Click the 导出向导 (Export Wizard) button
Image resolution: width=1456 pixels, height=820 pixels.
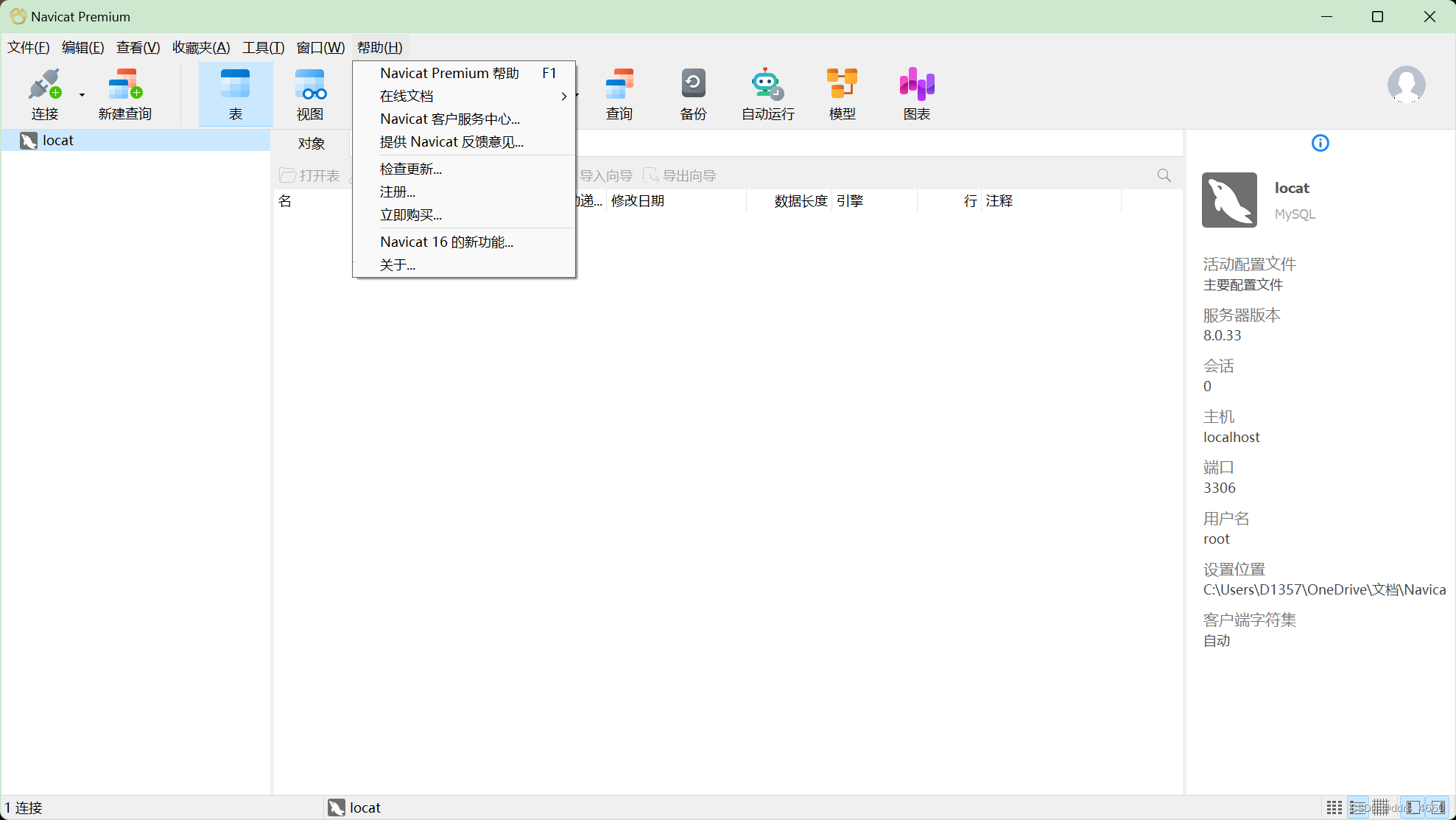680,175
